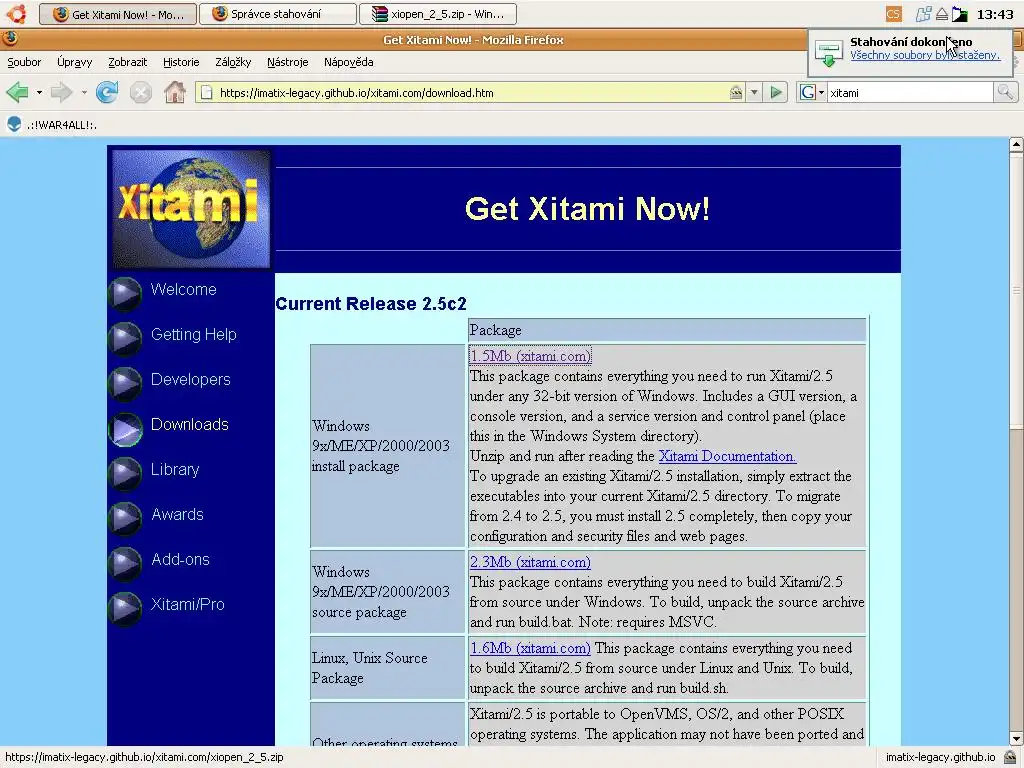Click the Add-ons arrow icon

click(125, 564)
